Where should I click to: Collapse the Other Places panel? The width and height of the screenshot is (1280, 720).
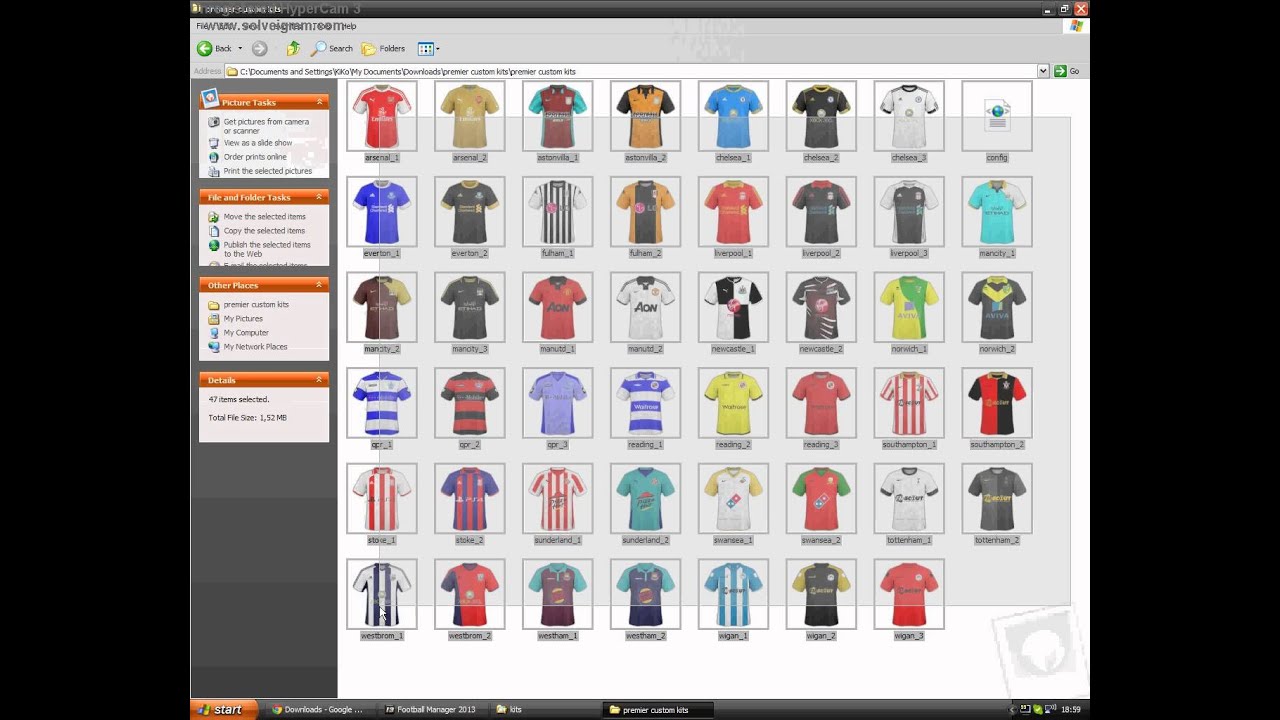pyautogui.click(x=320, y=285)
